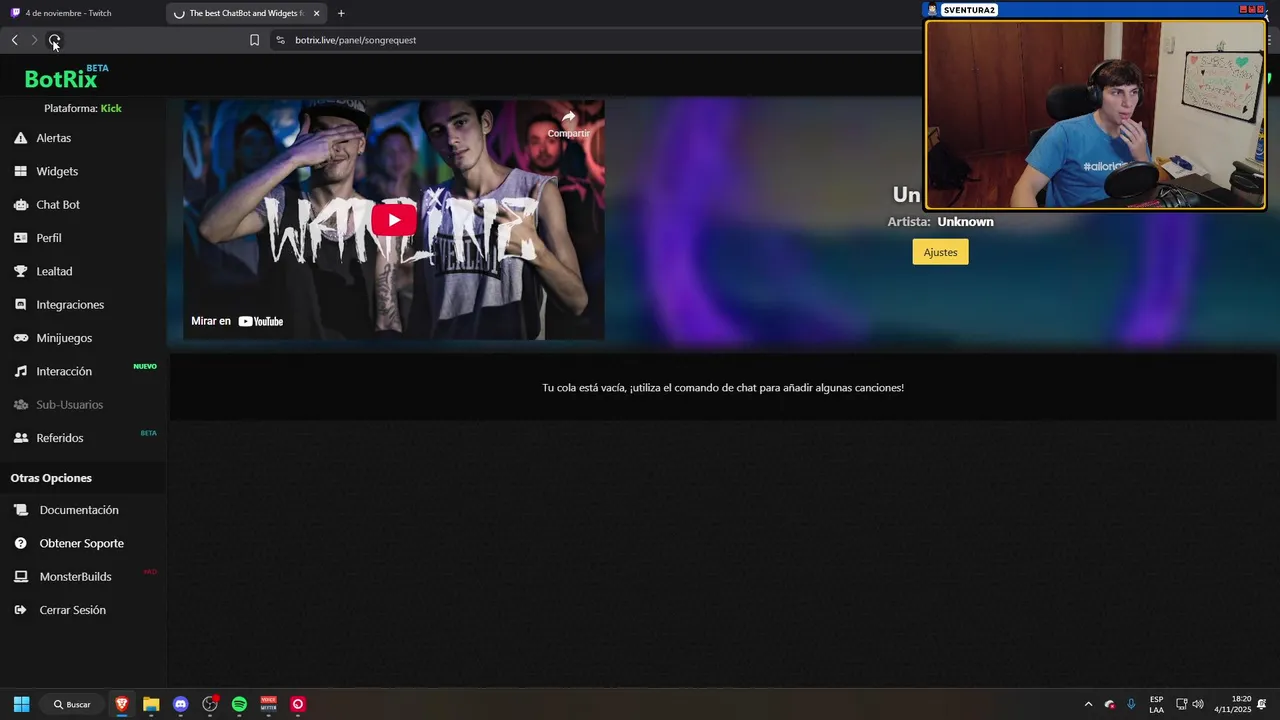
Task: Click the browser forward arrow
Action: (x=34, y=40)
